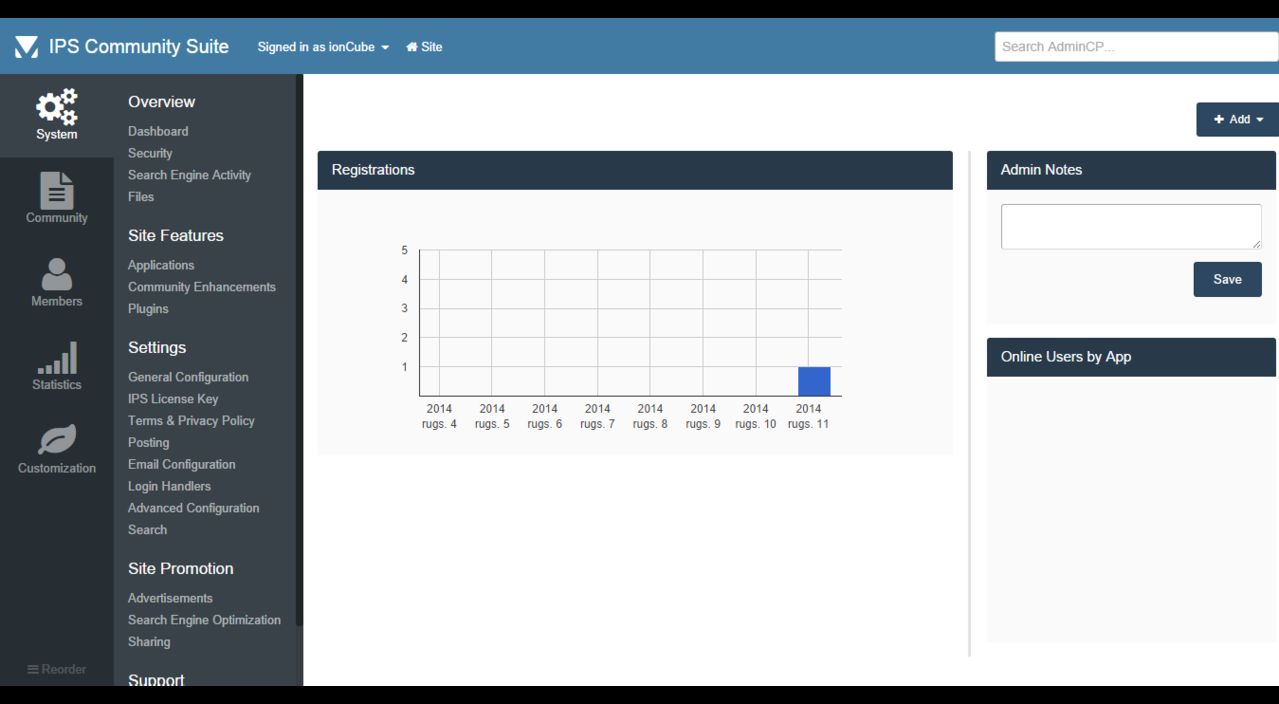Image resolution: width=1279 pixels, height=704 pixels.
Task: Click the Overview heading
Action: click(161, 102)
